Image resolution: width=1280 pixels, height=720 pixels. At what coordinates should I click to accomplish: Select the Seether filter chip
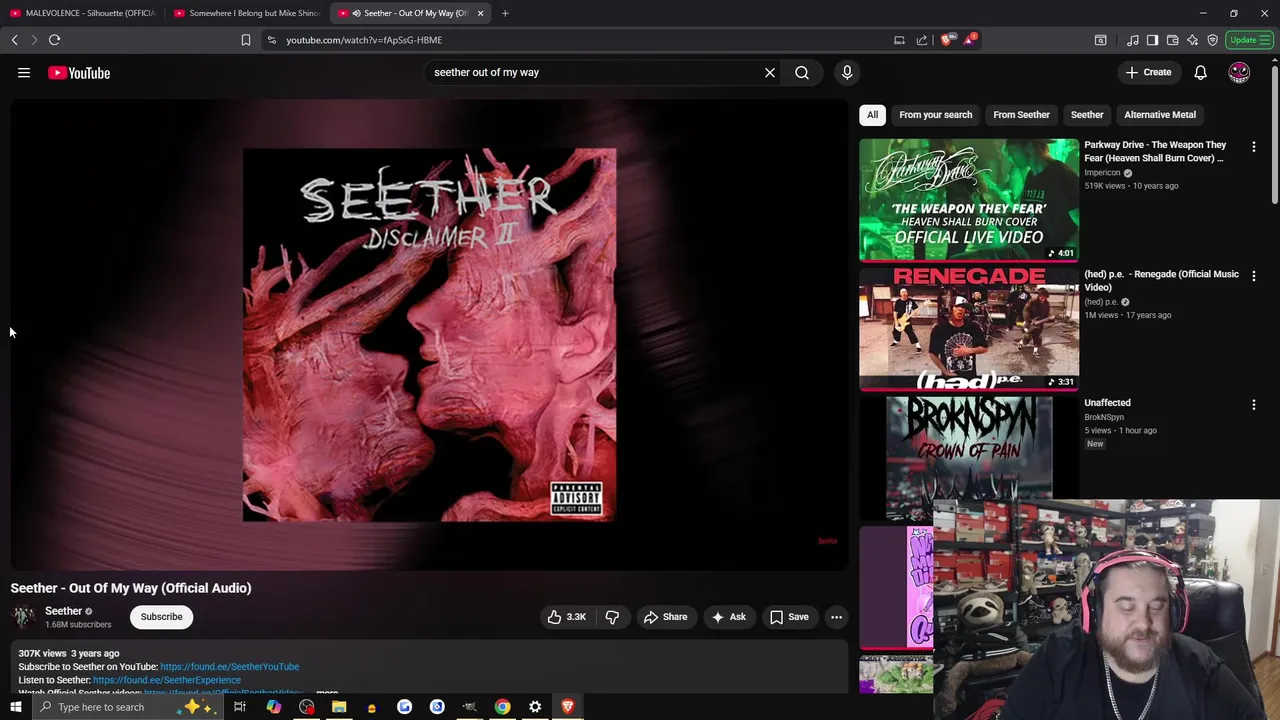(x=1087, y=115)
